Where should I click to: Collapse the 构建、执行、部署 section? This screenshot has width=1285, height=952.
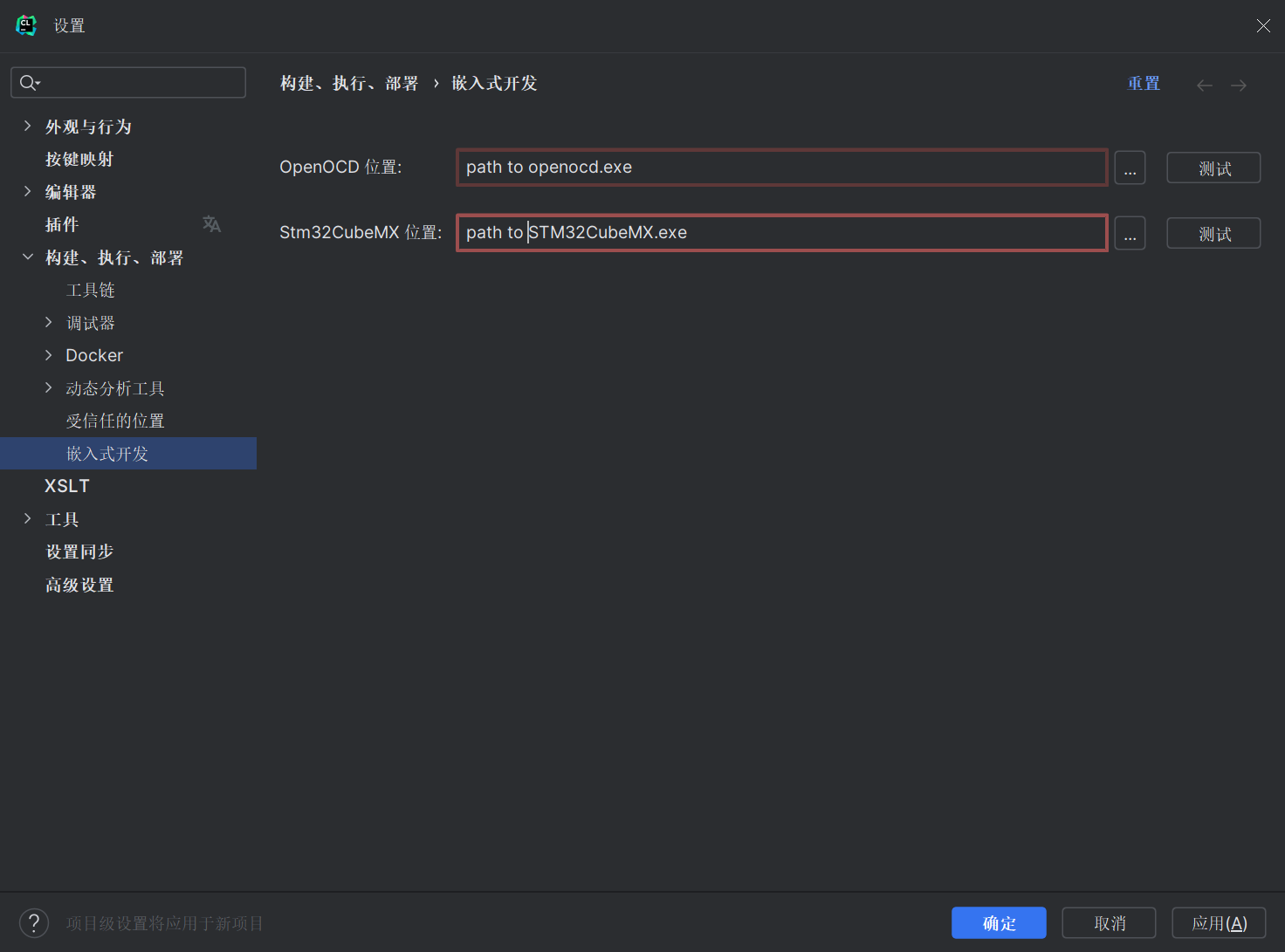28,257
